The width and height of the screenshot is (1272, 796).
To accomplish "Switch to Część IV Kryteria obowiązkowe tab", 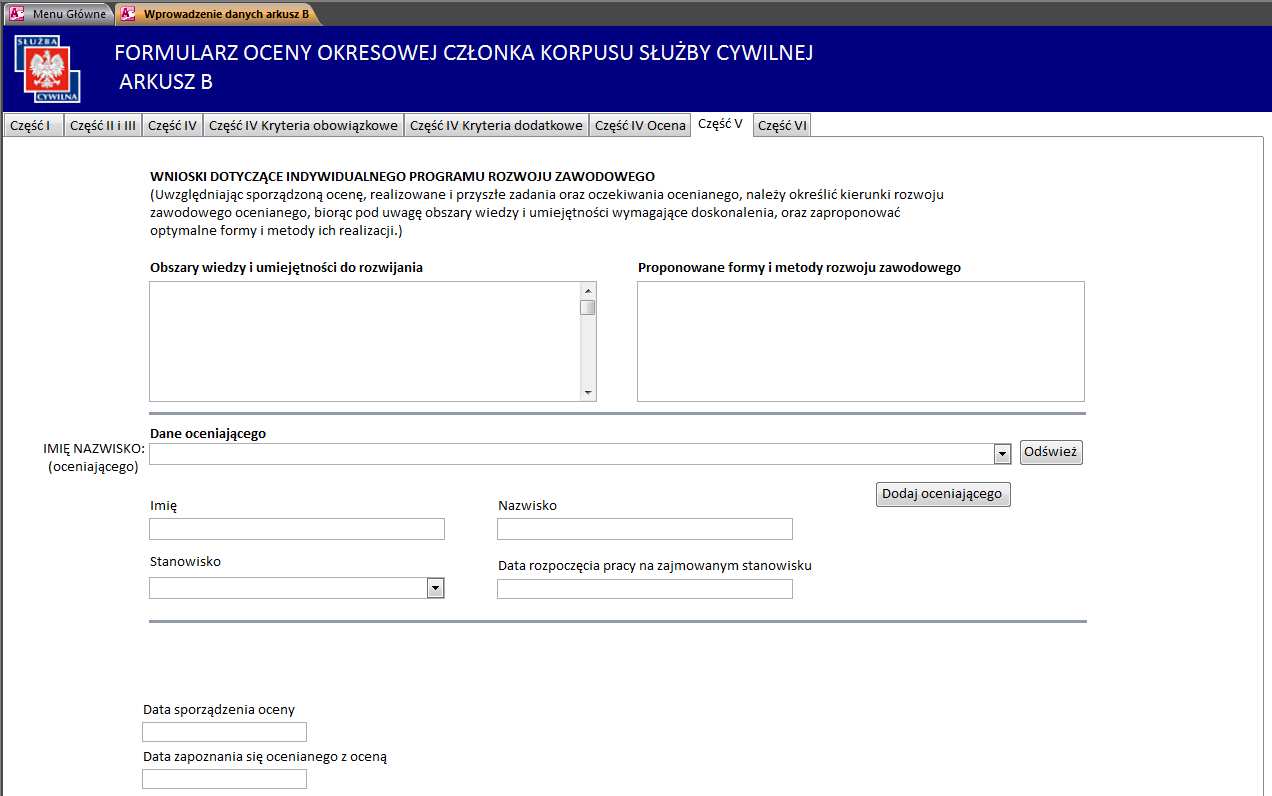I will [x=303, y=126].
